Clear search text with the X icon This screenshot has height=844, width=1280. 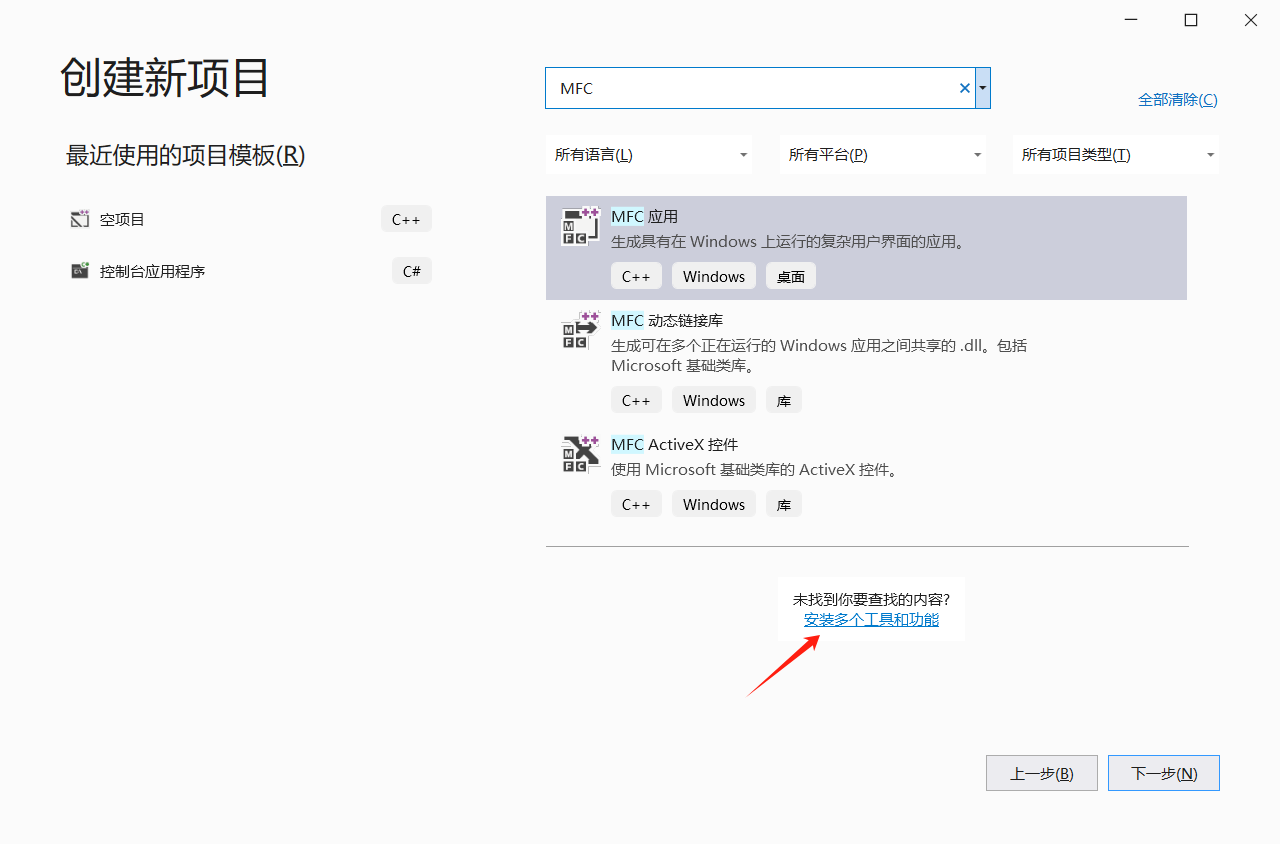tap(965, 88)
